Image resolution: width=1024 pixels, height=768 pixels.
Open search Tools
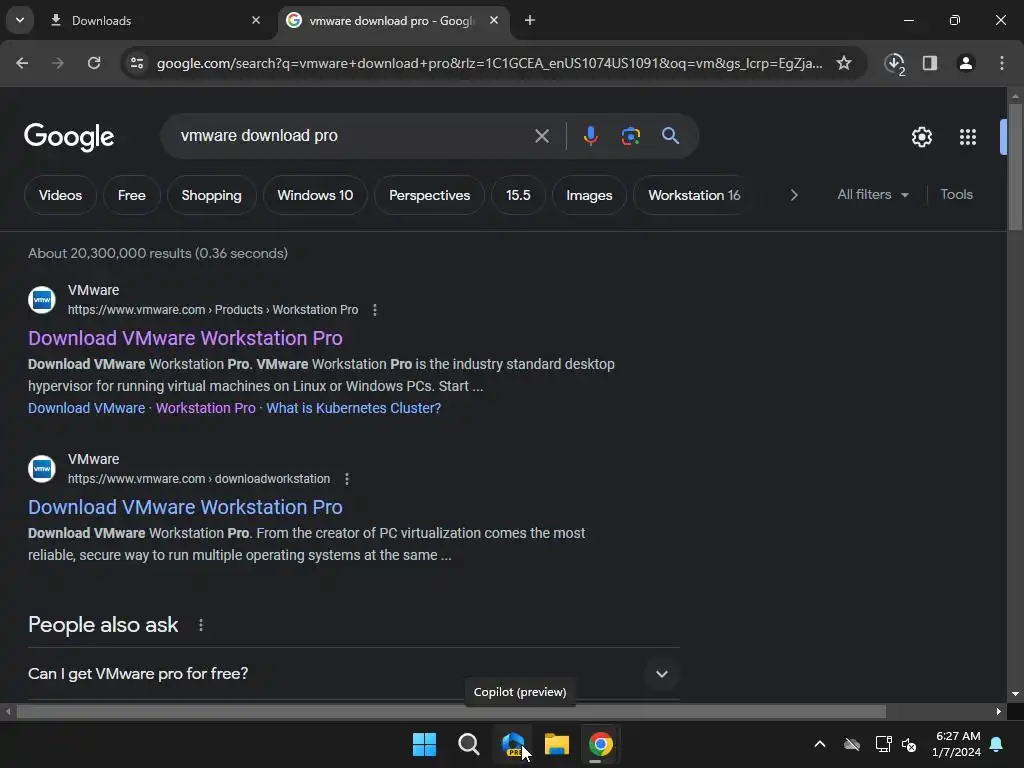[x=956, y=195]
